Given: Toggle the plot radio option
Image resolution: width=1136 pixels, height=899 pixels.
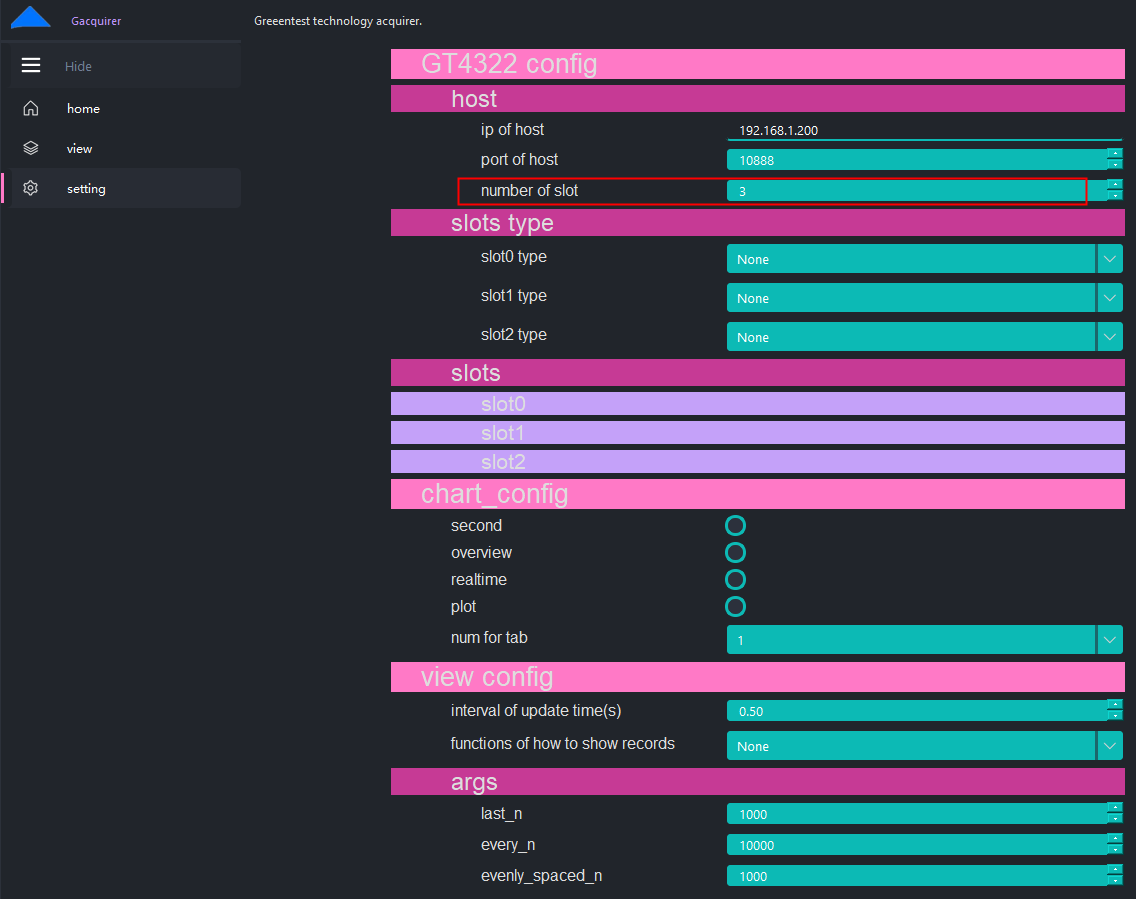Looking at the screenshot, I should click(x=735, y=606).
